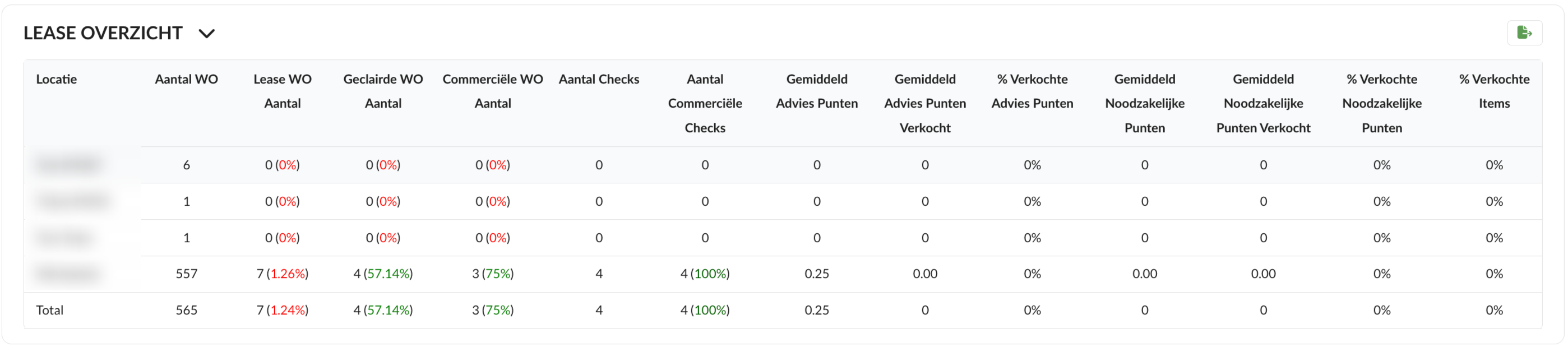Click the Aantal WO column header
The width and height of the screenshot is (1568, 347).
(x=186, y=79)
